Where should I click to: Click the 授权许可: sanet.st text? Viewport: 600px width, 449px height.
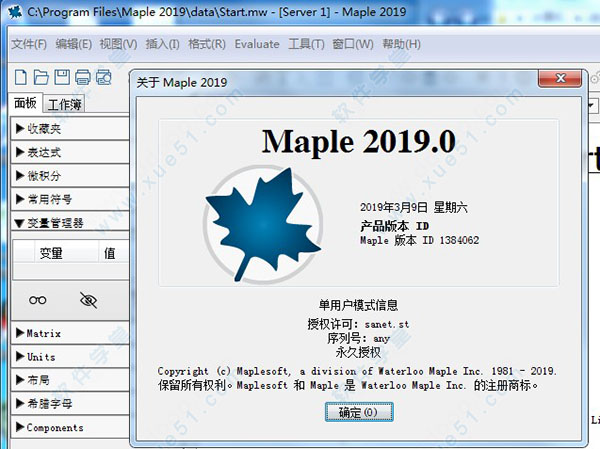[358, 324]
